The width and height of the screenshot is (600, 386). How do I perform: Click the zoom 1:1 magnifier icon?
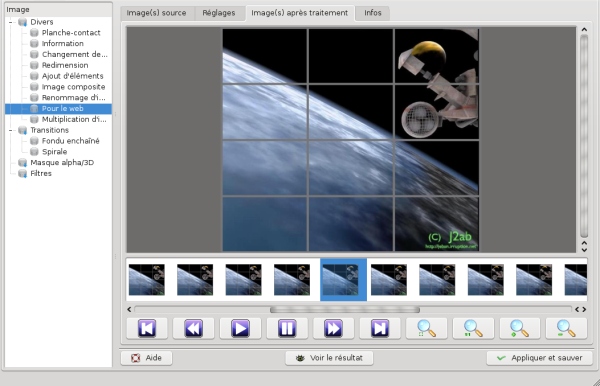[473, 328]
